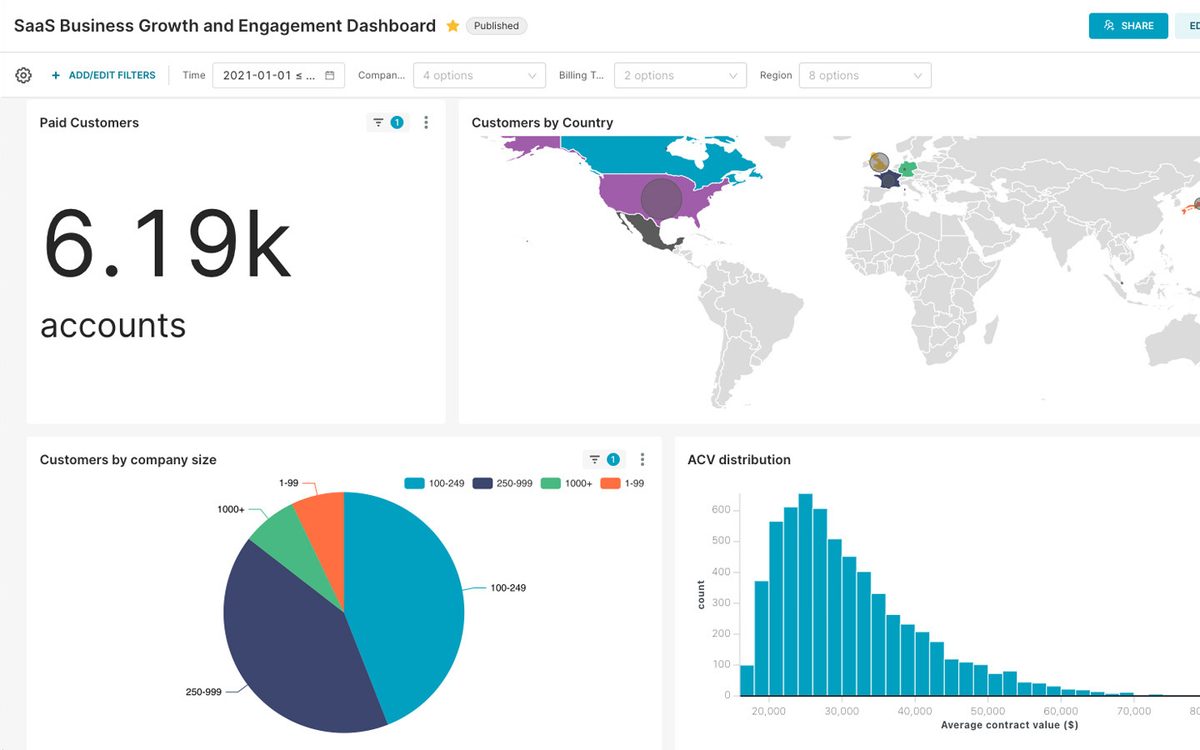Click ADD/EDIT FILTERS

(104, 75)
